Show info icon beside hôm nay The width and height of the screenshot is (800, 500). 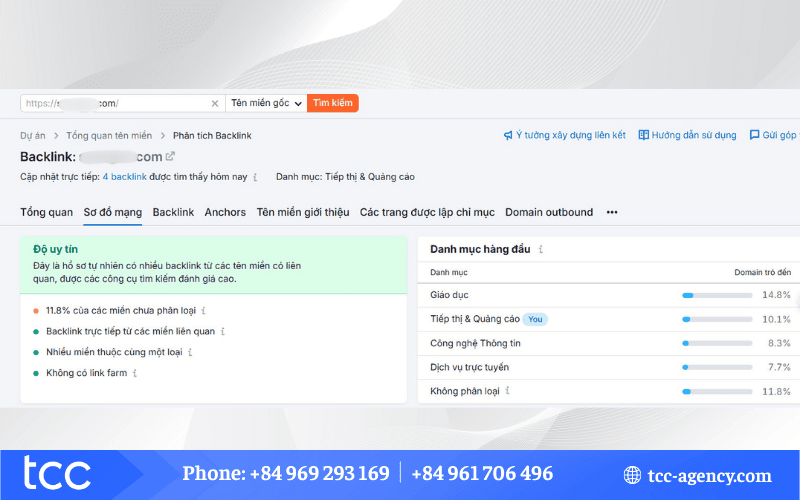tap(255, 178)
